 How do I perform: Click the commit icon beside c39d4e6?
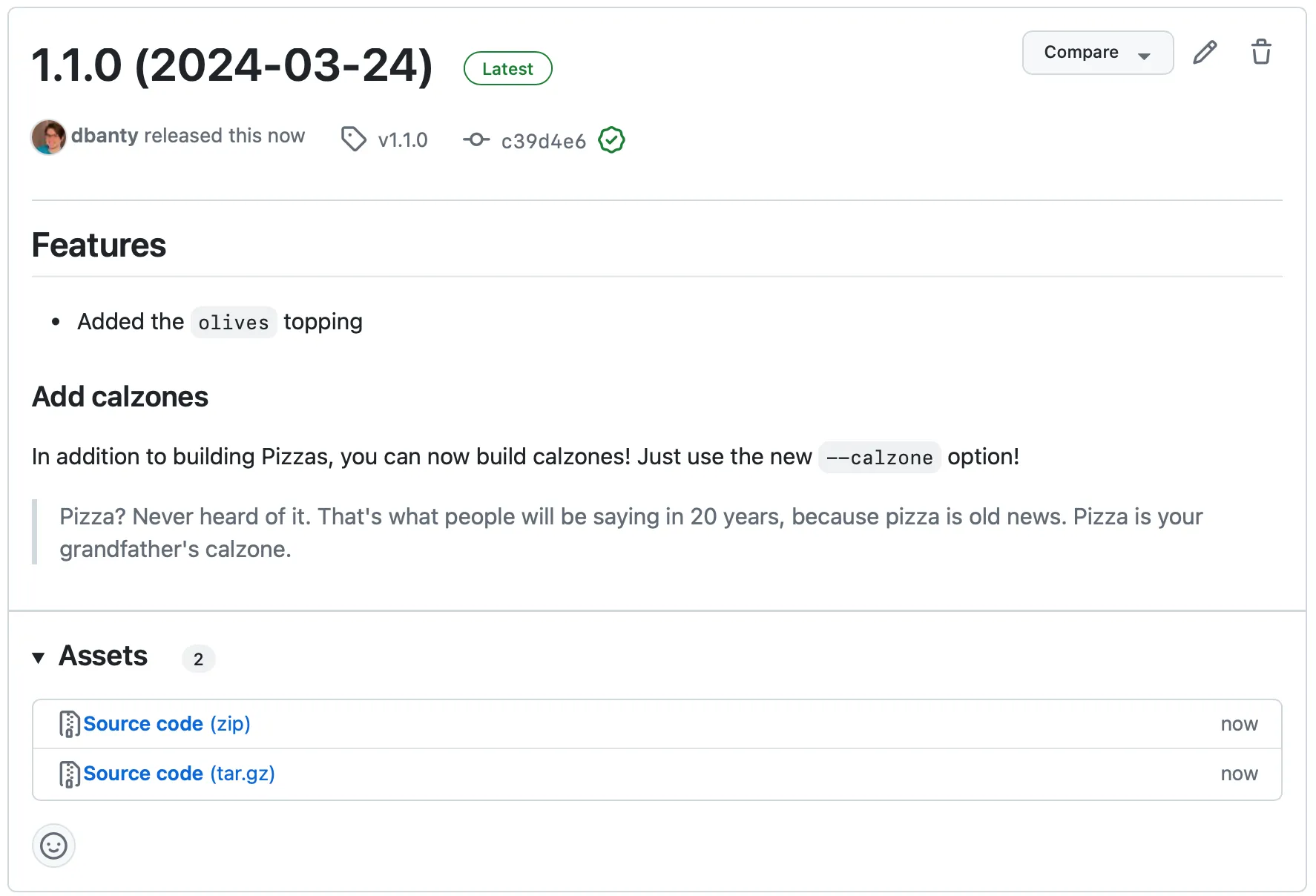point(477,139)
